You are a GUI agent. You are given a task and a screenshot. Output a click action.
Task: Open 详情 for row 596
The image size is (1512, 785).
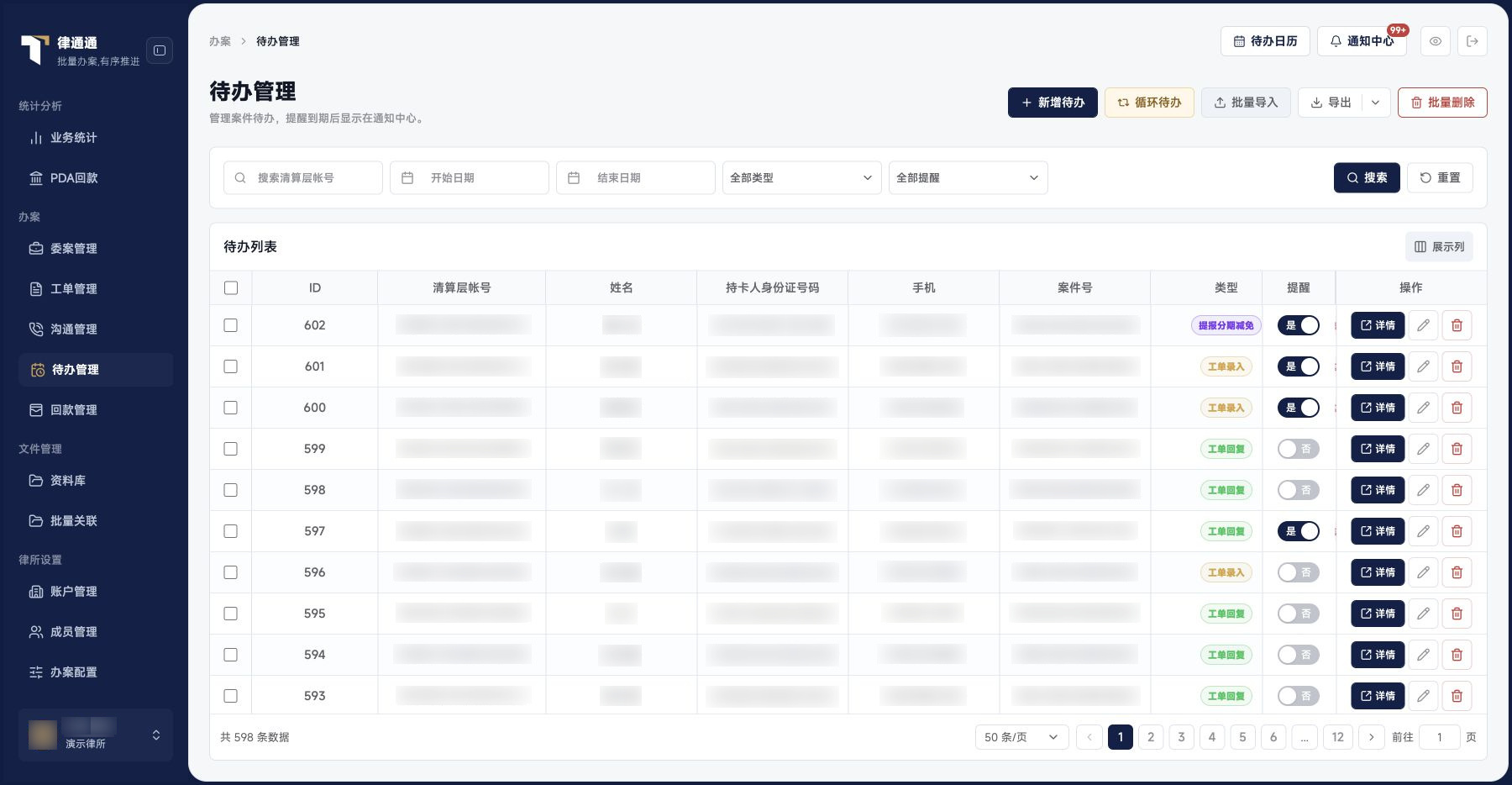click(x=1378, y=572)
